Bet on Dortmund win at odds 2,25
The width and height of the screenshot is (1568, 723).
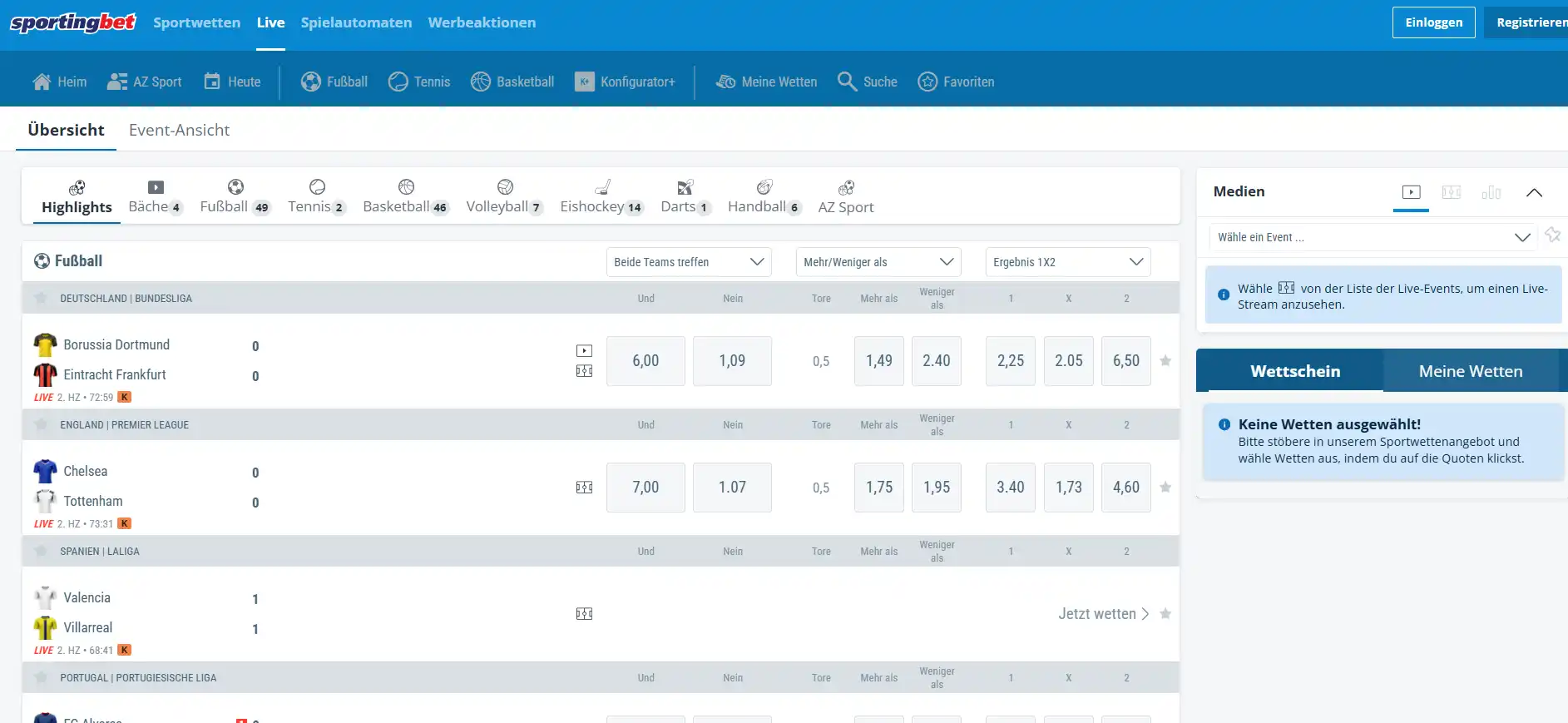click(1011, 361)
